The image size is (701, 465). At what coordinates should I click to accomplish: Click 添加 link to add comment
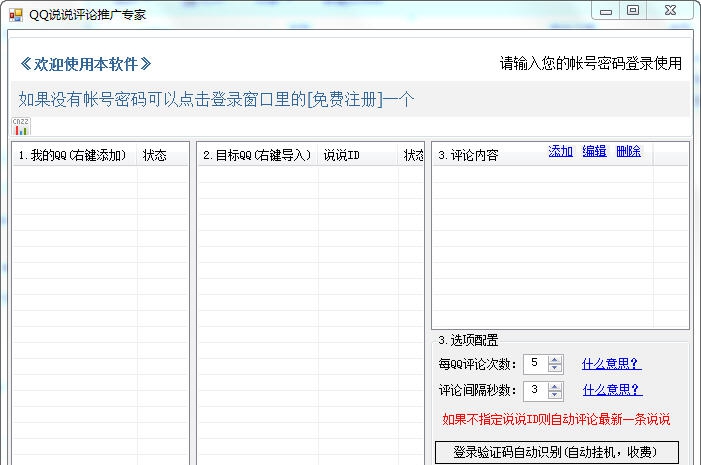click(x=561, y=151)
